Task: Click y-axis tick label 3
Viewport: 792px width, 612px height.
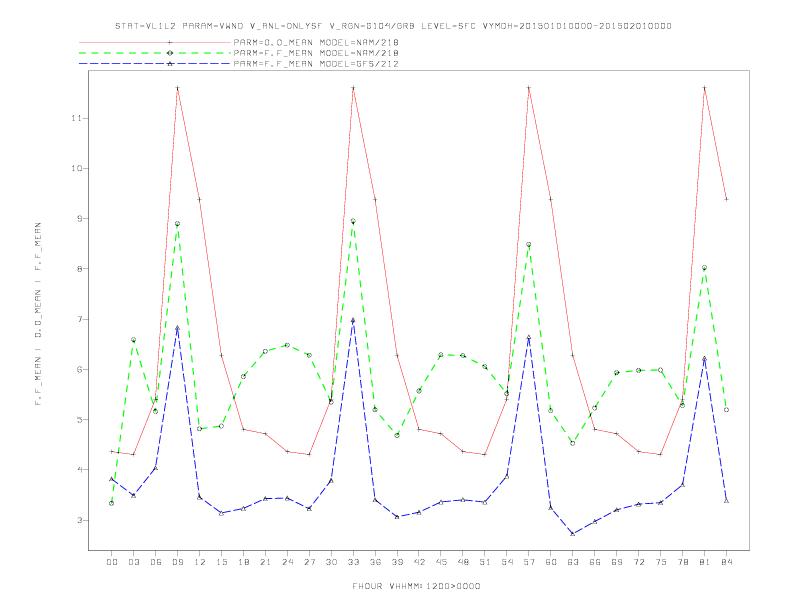Action: pyautogui.click(x=79, y=520)
